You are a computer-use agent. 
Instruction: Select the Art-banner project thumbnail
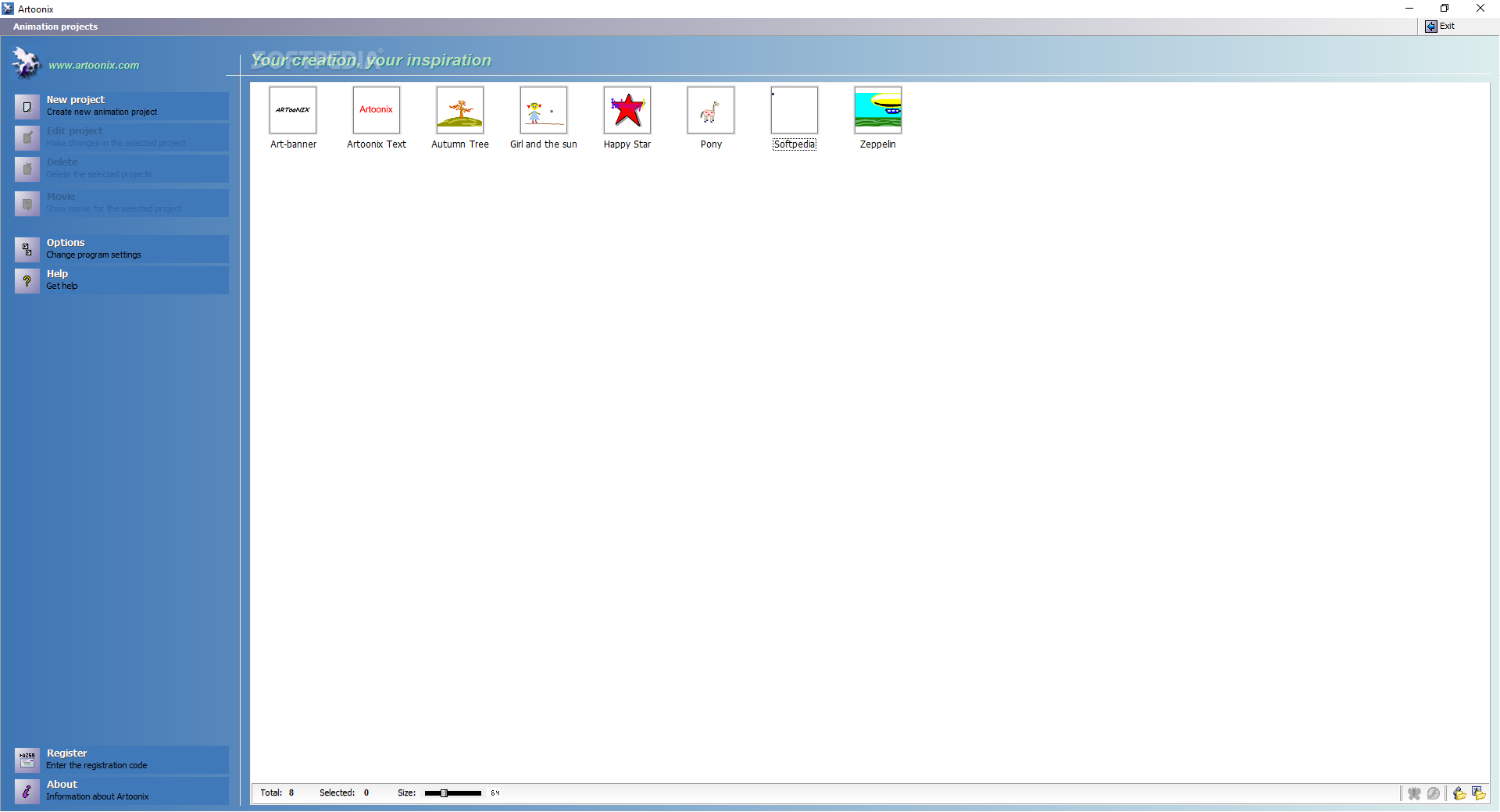293,110
